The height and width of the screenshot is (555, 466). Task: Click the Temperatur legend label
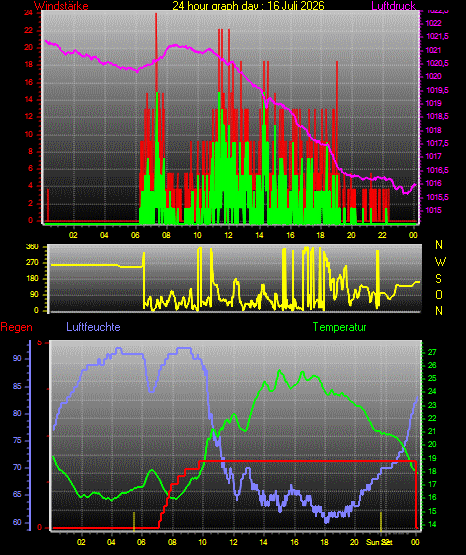point(339,327)
